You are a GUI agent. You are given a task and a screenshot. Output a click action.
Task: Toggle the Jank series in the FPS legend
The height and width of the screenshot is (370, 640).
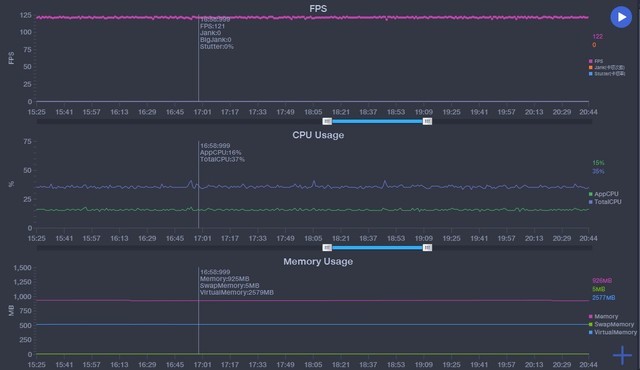coord(607,67)
